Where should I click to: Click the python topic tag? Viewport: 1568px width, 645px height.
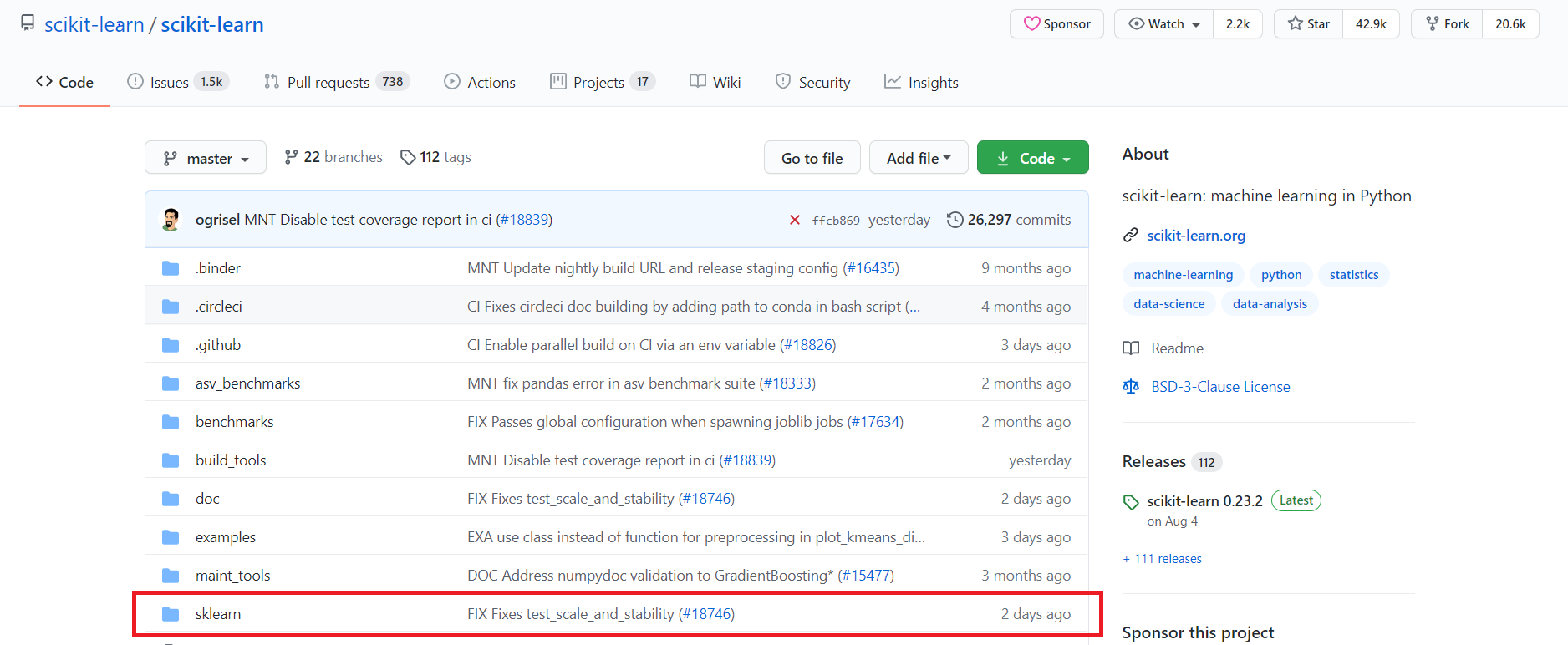pyautogui.click(x=1281, y=275)
